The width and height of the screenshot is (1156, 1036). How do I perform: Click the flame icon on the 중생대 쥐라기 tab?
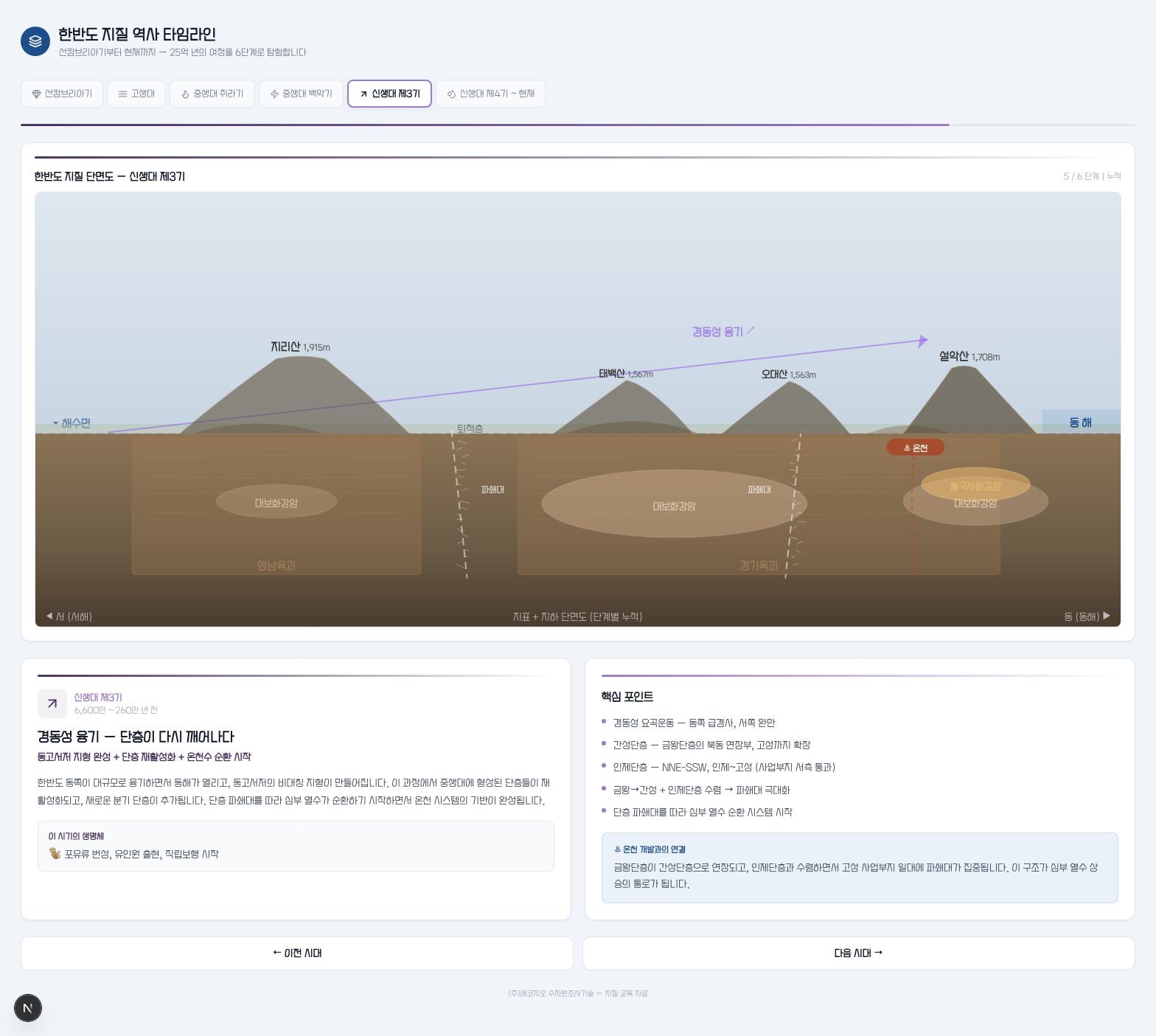pyautogui.click(x=185, y=94)
